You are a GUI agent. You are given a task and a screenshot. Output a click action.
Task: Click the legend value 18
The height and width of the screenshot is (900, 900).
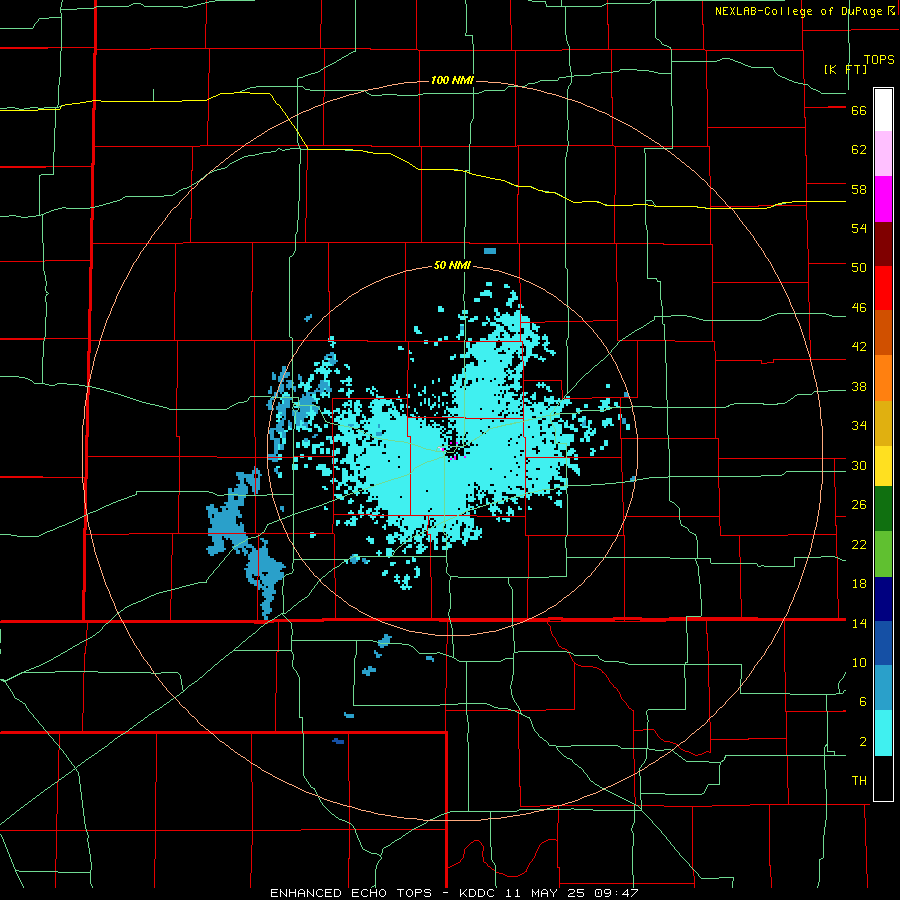(x=859, y=584)
